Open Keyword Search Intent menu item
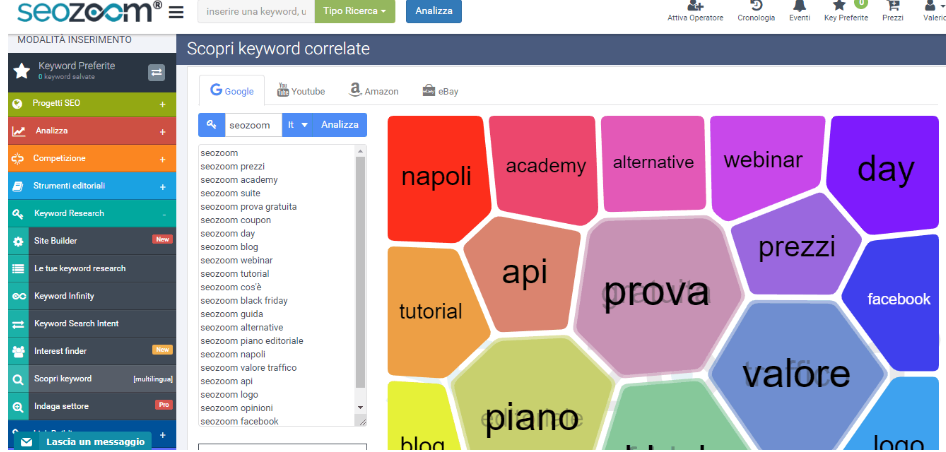946x452 pixels. click(92, 324)
